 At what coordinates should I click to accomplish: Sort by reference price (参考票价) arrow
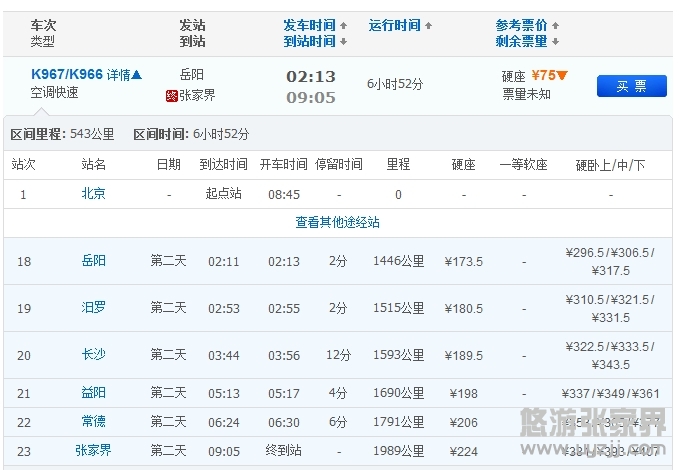click(556, 25)
